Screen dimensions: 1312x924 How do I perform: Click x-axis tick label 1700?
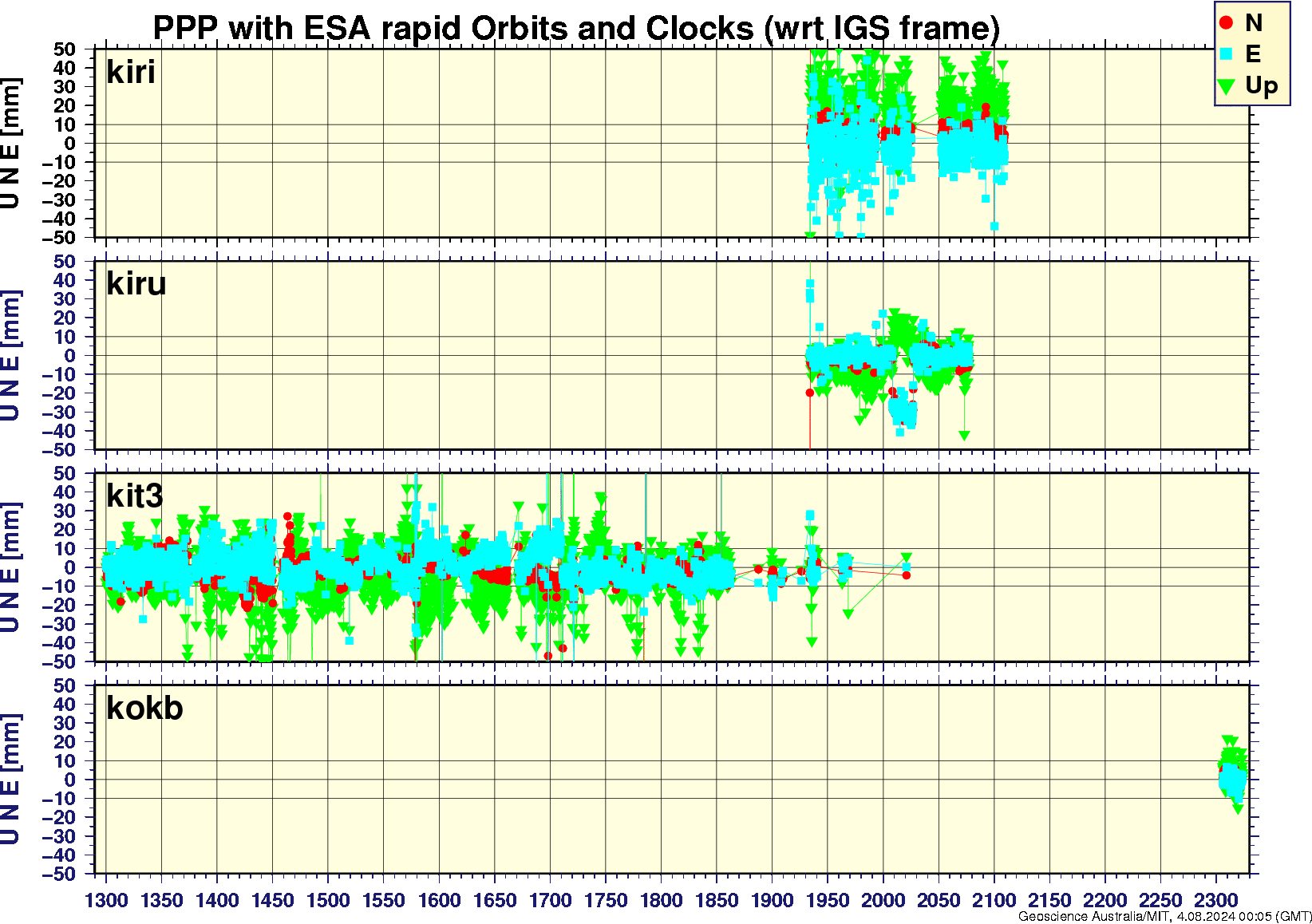click(x=551, y=900)
